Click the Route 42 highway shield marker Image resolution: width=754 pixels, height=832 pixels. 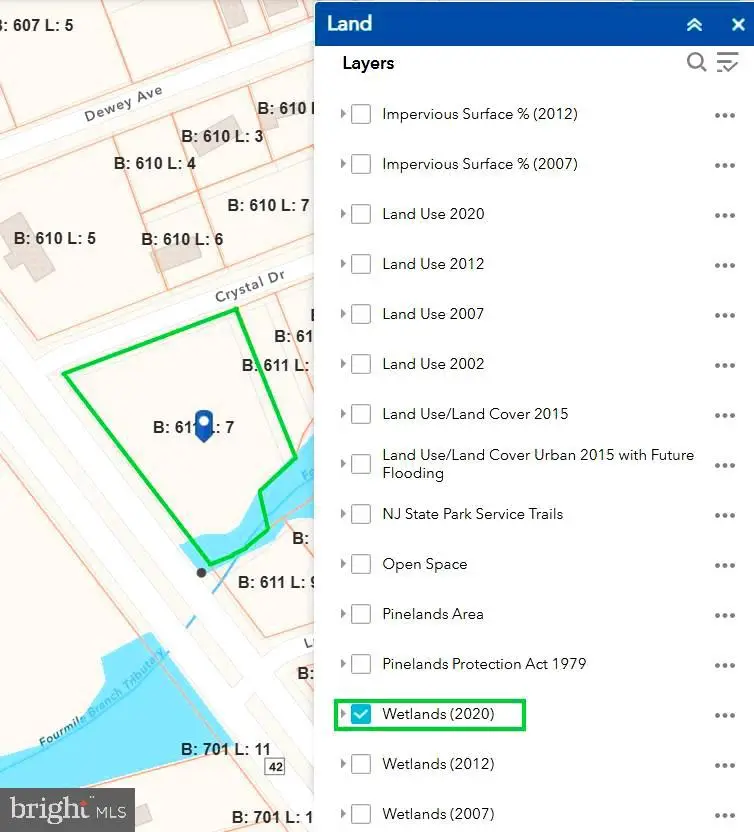click(274, 766)
